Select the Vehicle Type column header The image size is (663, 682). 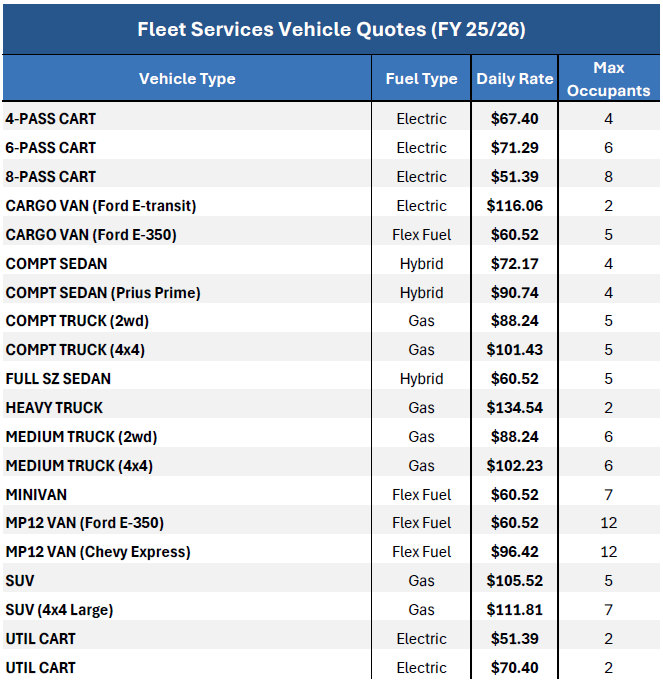pyautogui.click(x=187, y=79)
